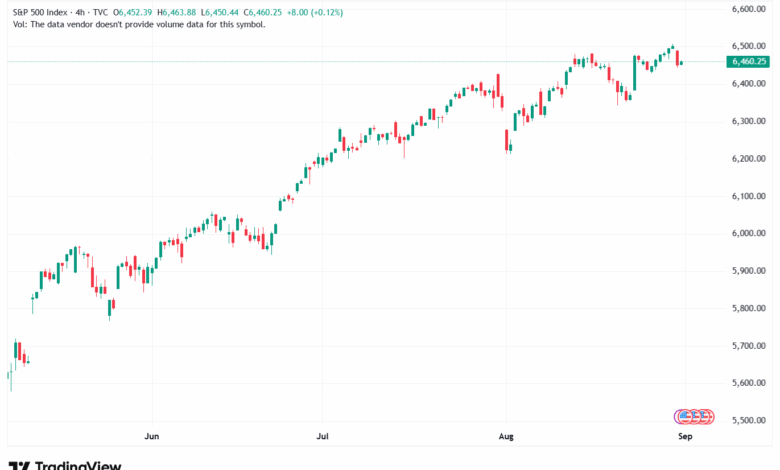This screenshot has height=470, width=780.
Task: Click the current price label 6,460.25
Action: pyautogui.click(x=748, y=61)
